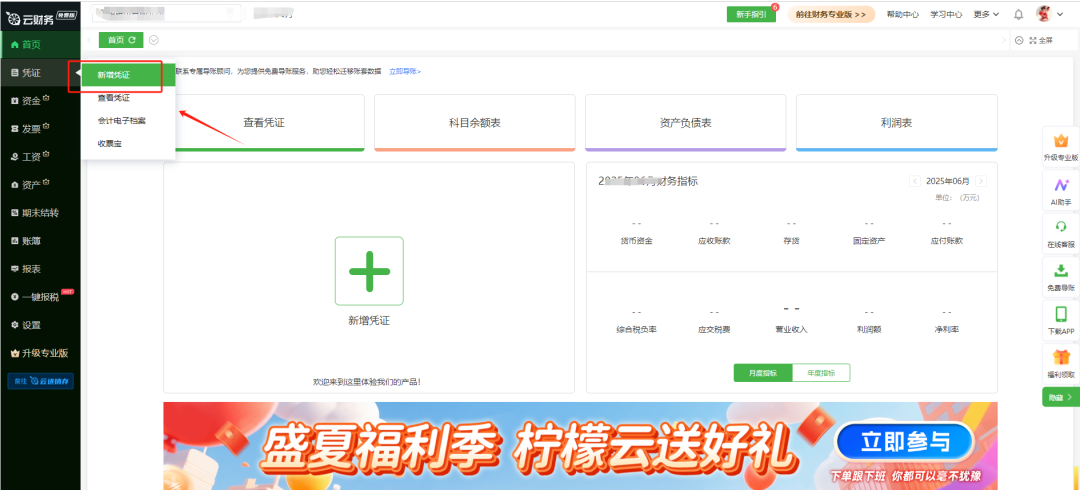Click 升级专业版 in the sidebar

pyautogui.click(x=40, y=353)
